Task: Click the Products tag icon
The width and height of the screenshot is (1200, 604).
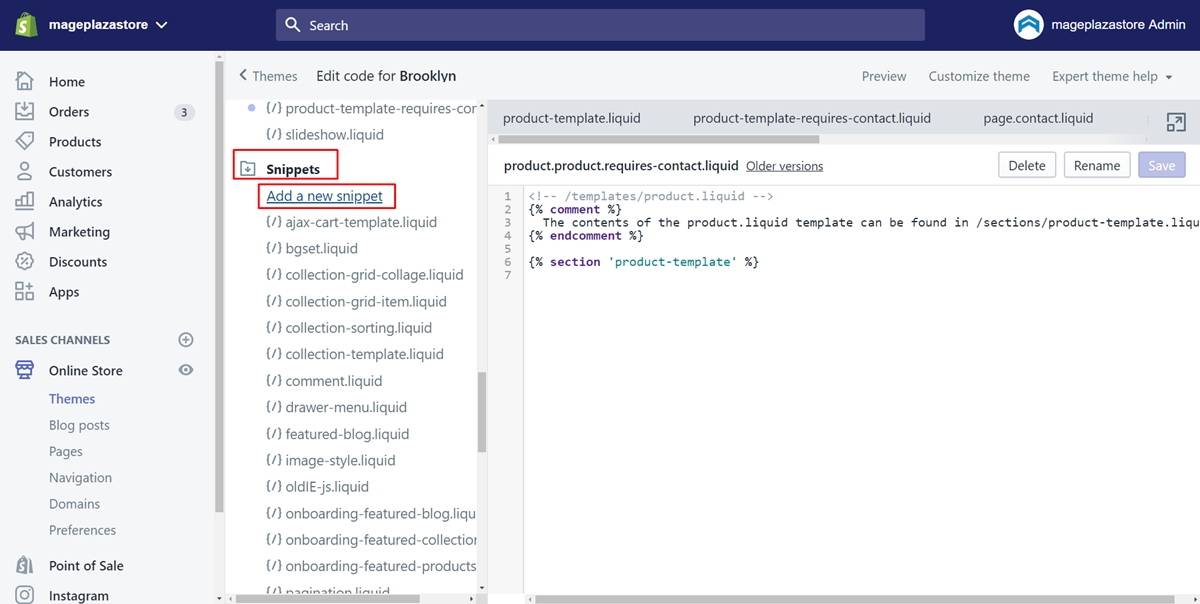Action: tap(25, 142)
